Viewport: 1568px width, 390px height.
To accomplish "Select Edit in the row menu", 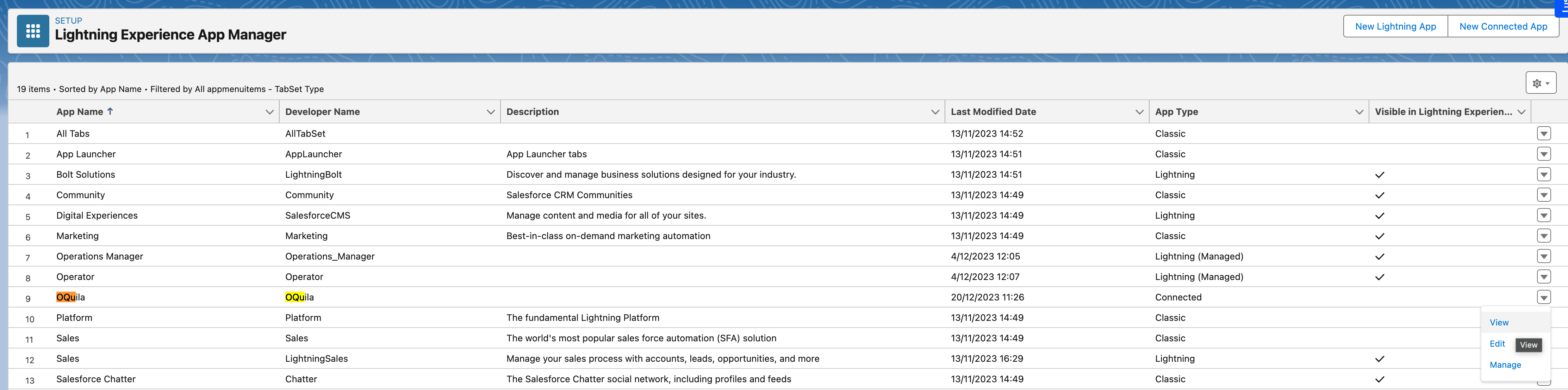I will [x=1497, y=344].
